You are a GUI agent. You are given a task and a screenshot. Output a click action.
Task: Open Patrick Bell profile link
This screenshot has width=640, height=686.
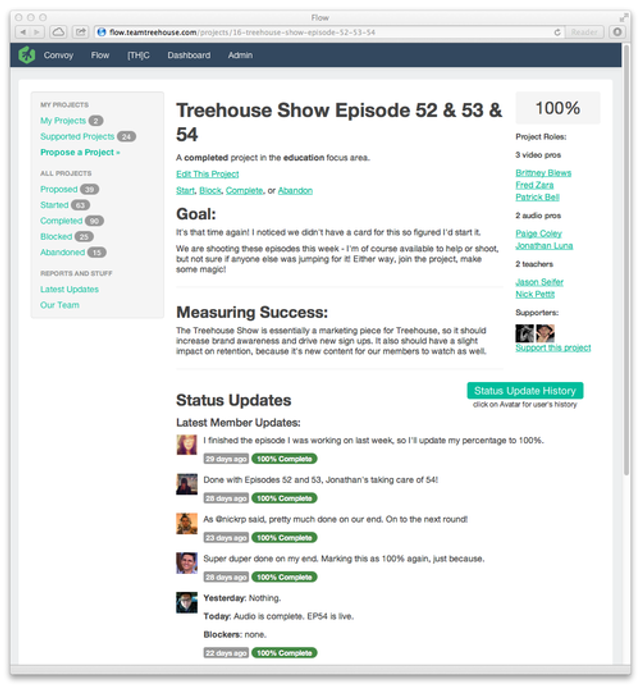coord(537,197)
